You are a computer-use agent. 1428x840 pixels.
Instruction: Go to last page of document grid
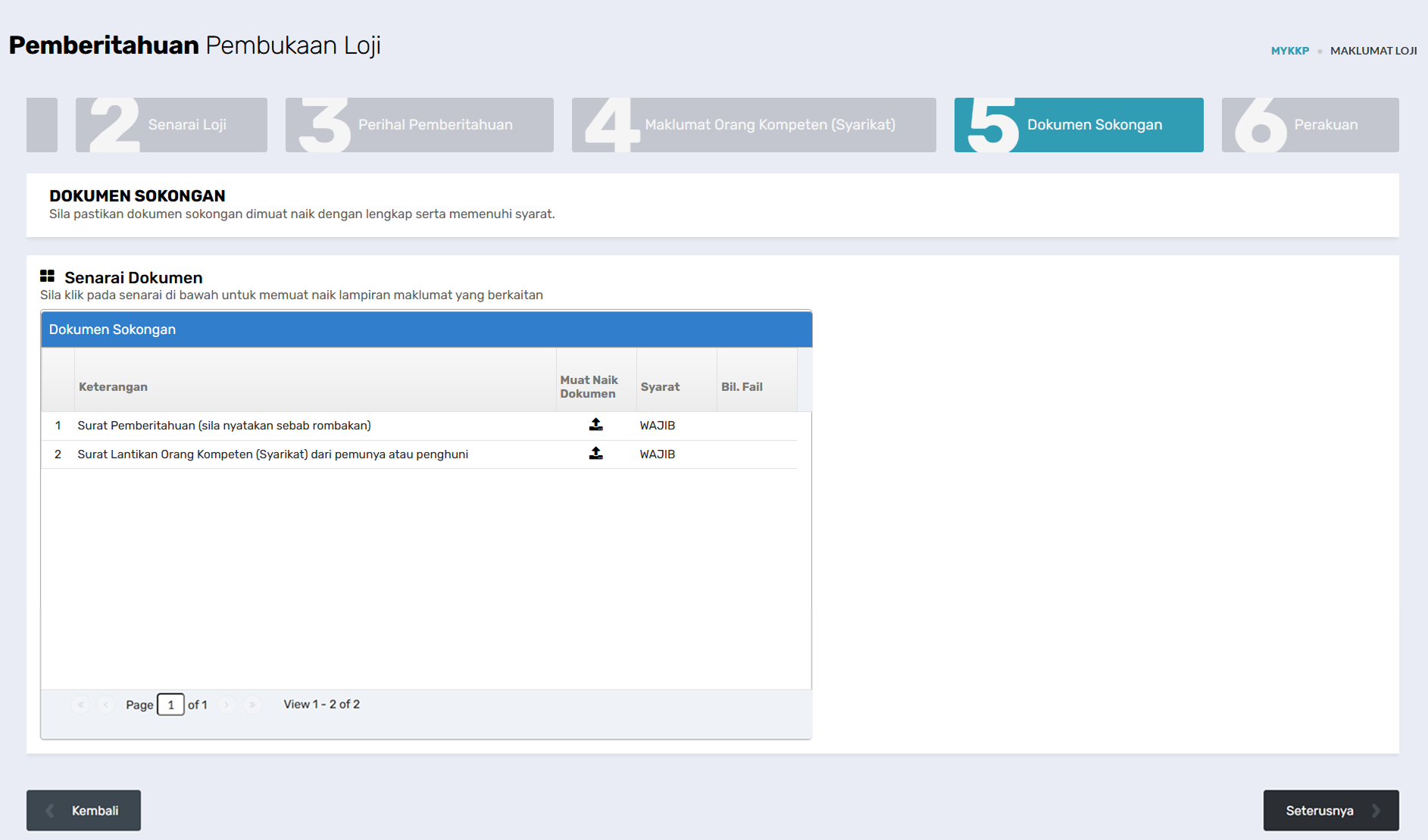(252, 704)
